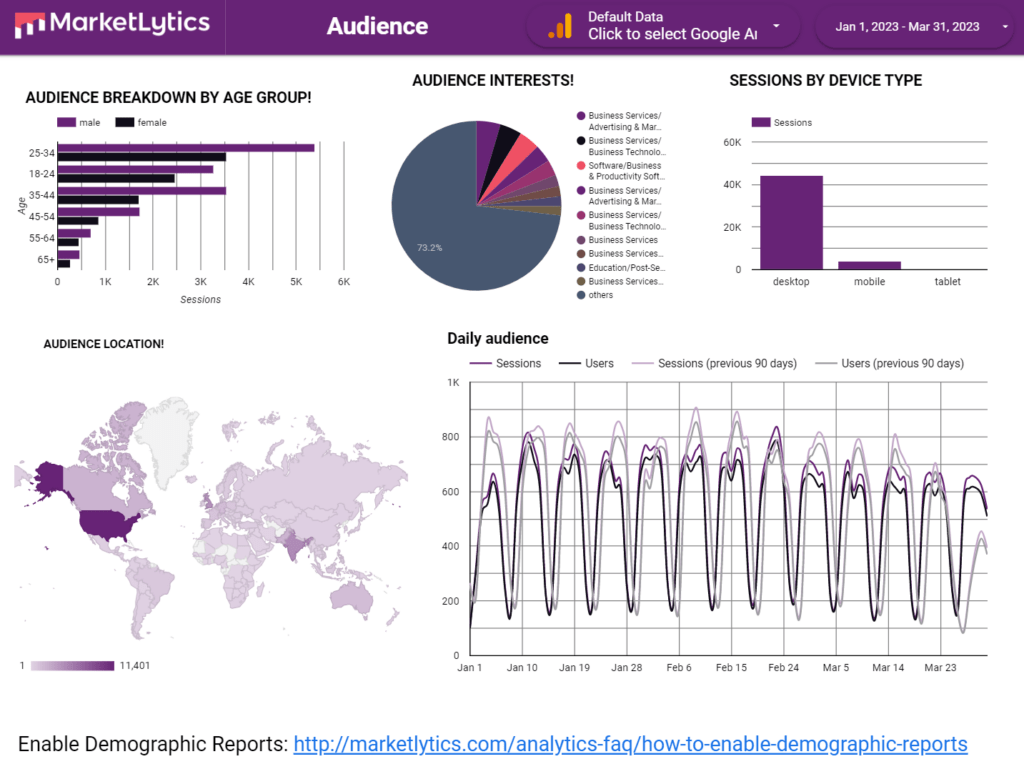Select the Education/Post-Se... legend dot
1024x764 pixels.
point(581,268)
